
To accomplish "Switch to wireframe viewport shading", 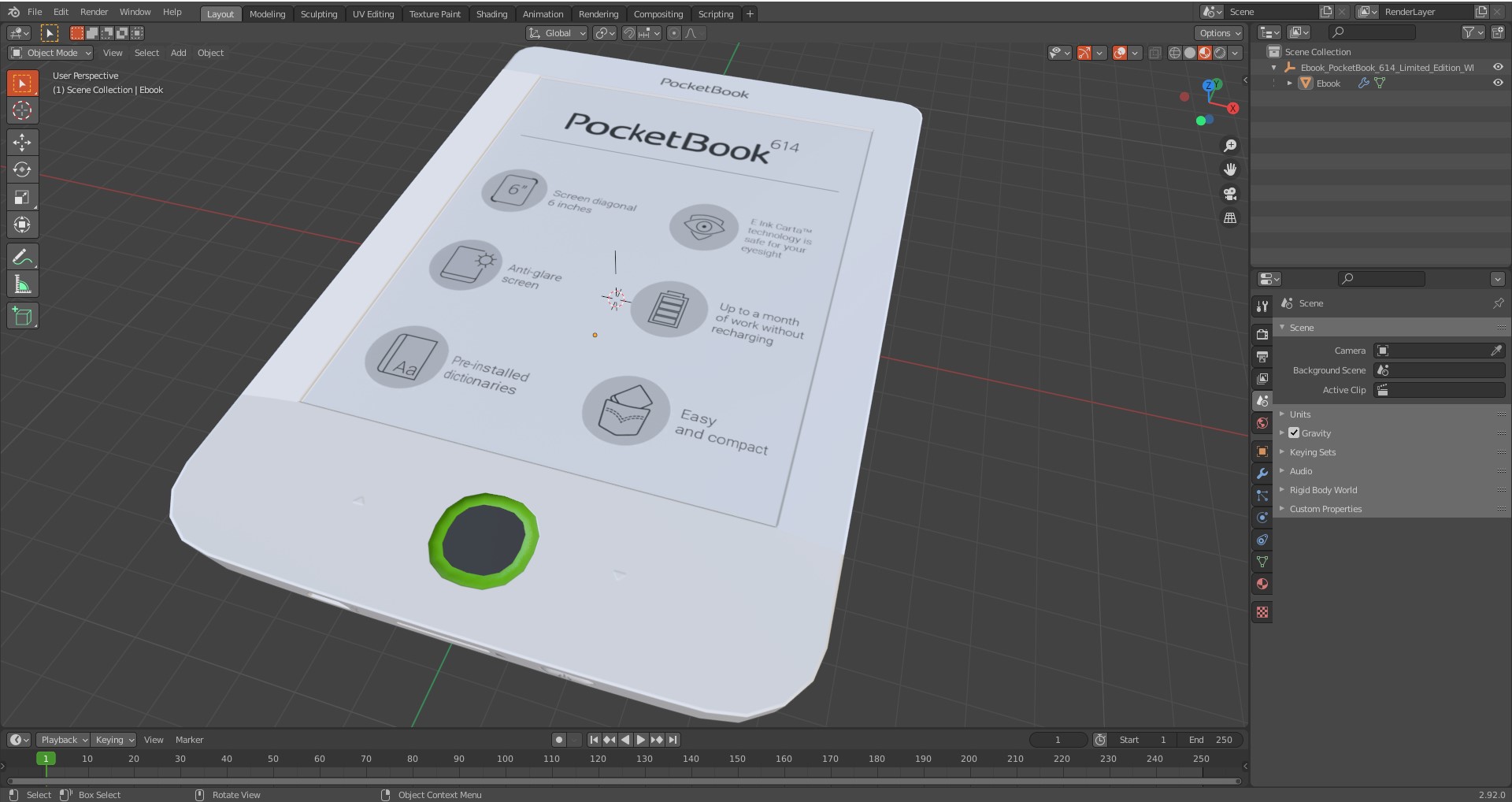I will pos(1175,53).
